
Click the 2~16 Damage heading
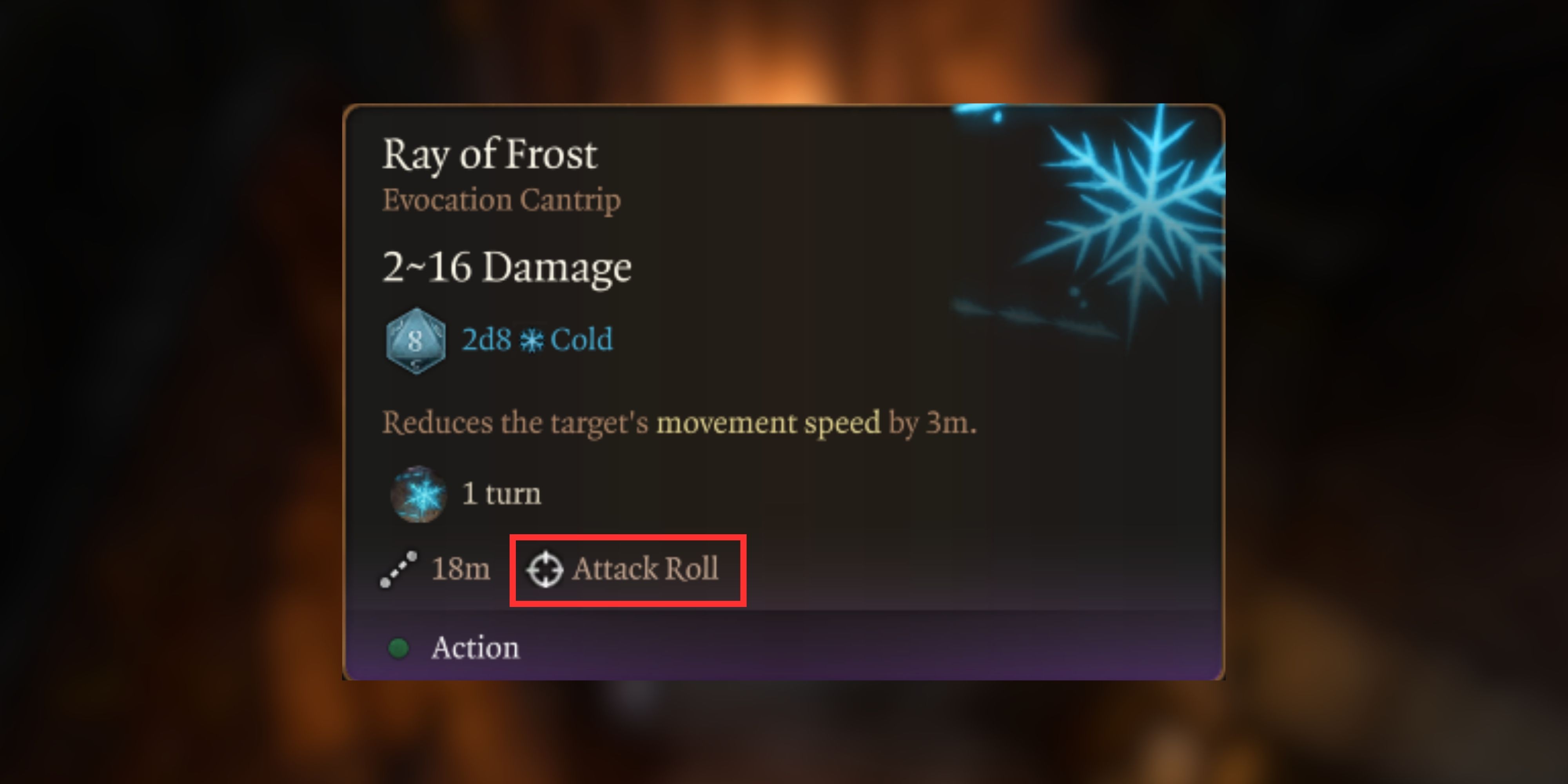(507, 267)
